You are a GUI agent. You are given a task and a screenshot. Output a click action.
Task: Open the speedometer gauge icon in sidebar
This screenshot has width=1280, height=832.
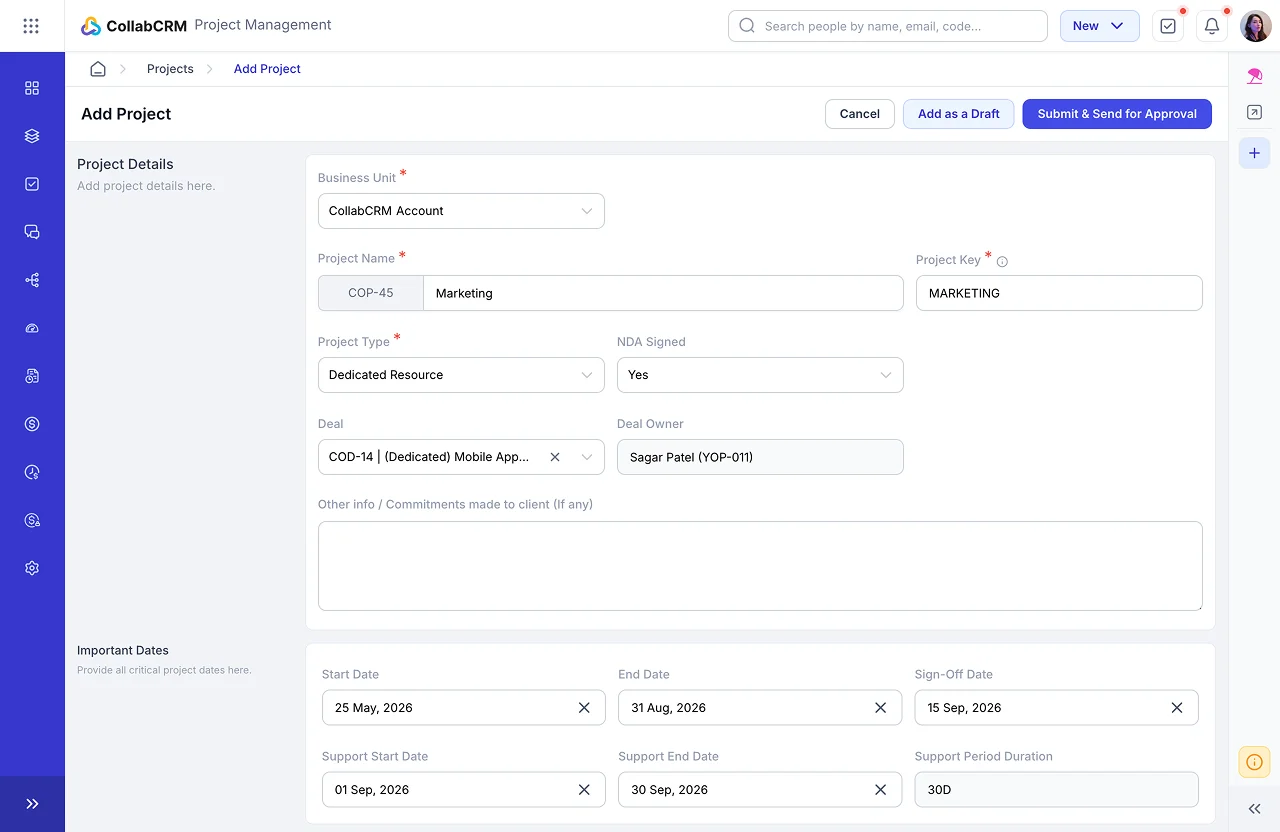32,328
